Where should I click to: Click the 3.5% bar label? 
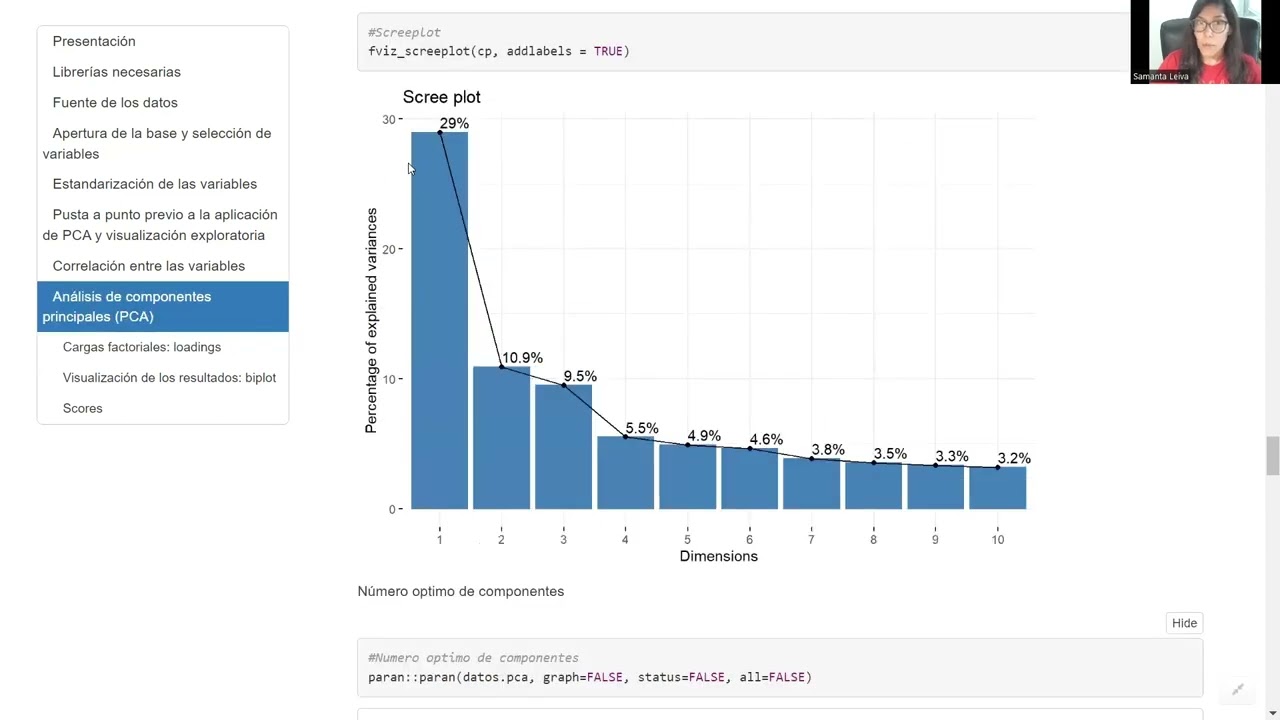[x=890, y=453]
